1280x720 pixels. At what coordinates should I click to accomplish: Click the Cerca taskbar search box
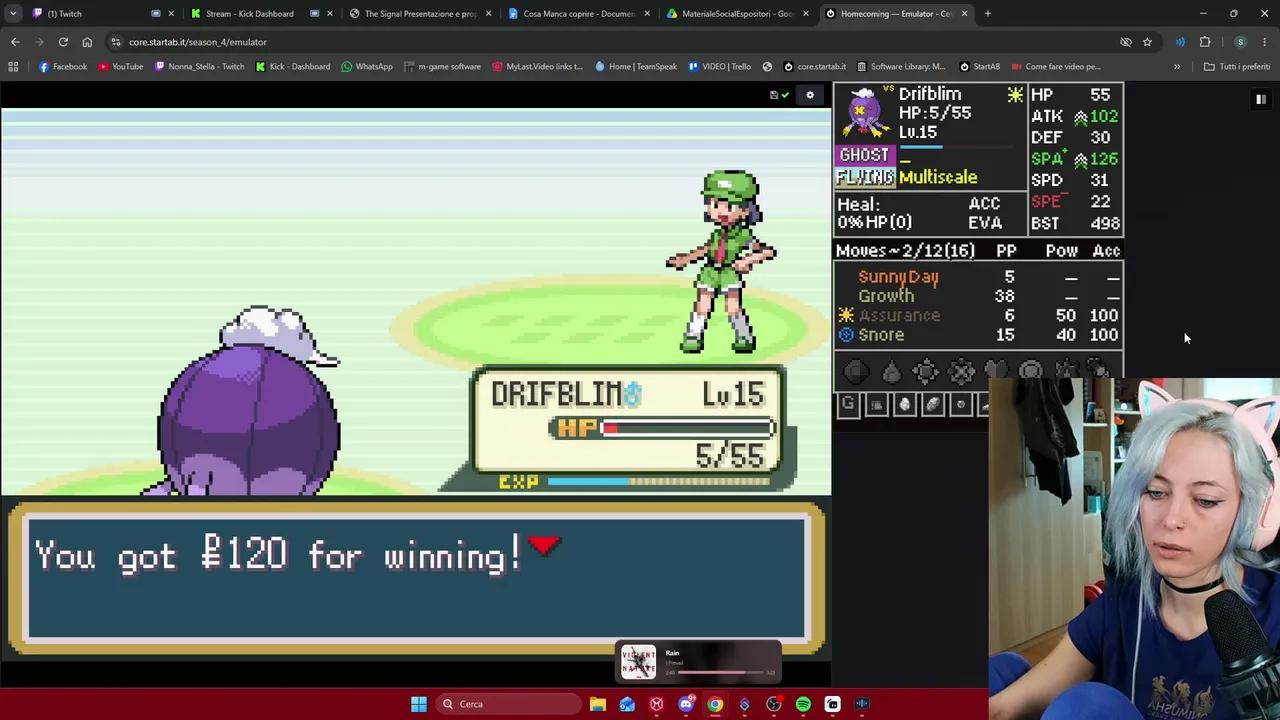click(508, 704)
